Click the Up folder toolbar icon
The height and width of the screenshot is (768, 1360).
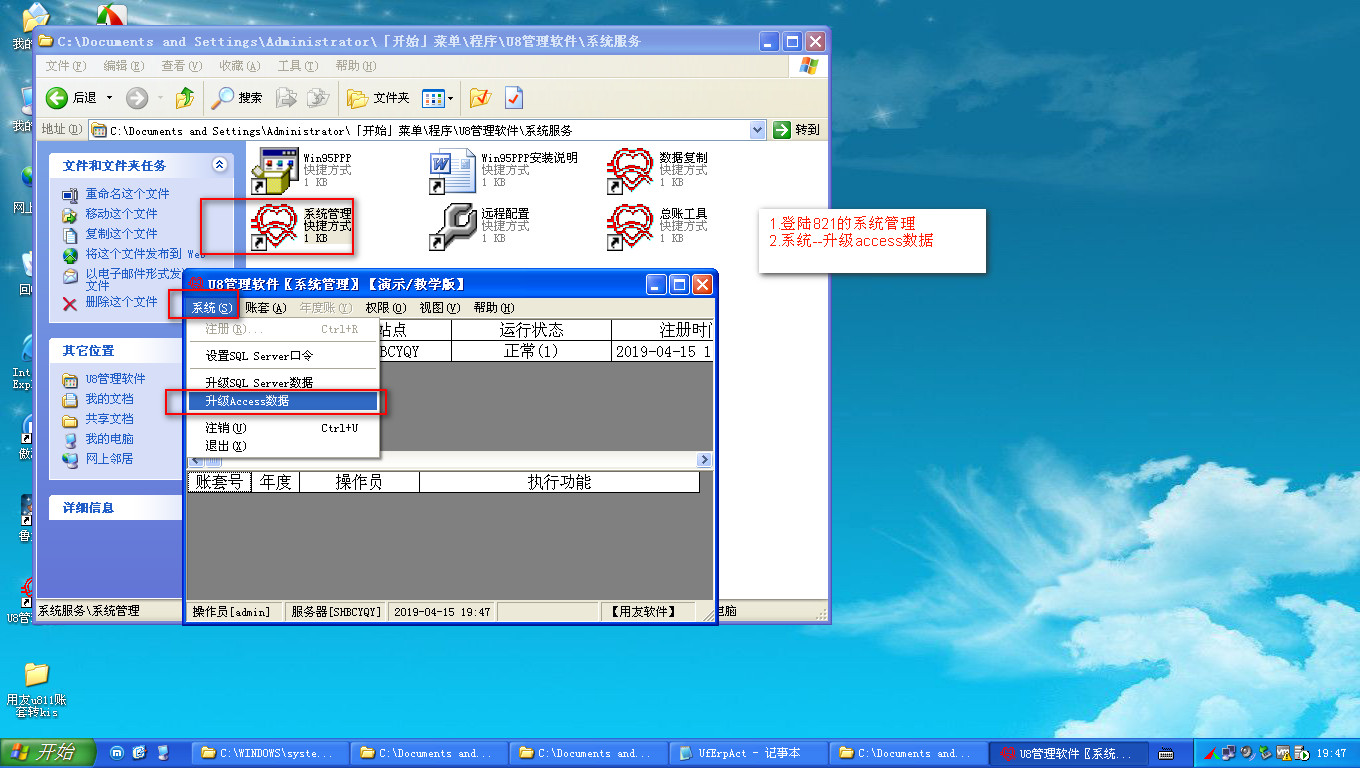point(185,98)
